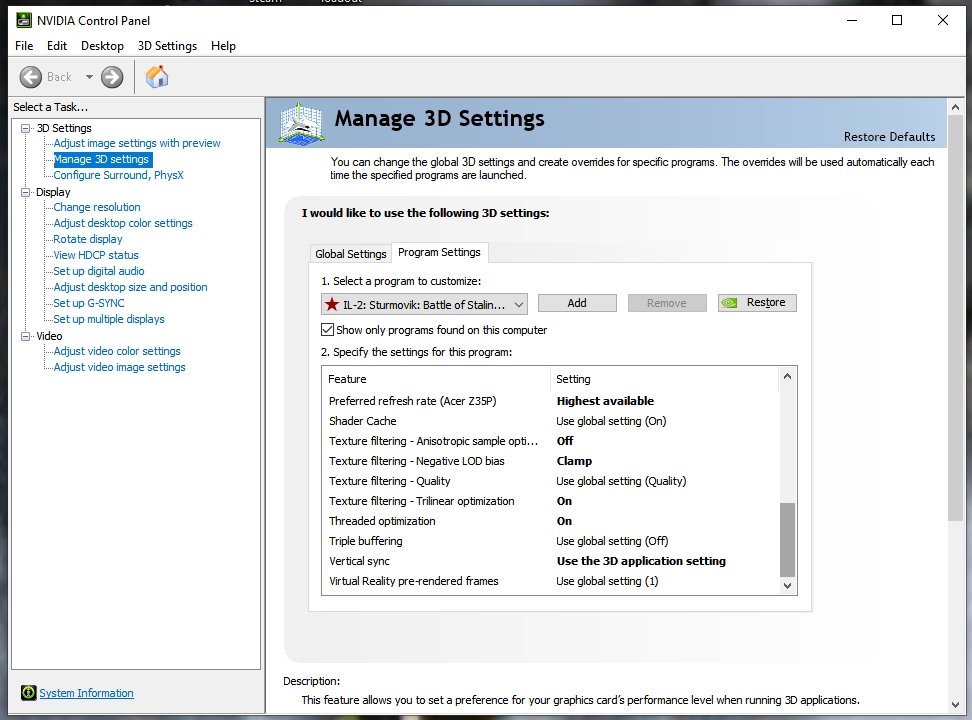
Task: Open the Back button history dropdown arrow
Action: pos(88,77)
